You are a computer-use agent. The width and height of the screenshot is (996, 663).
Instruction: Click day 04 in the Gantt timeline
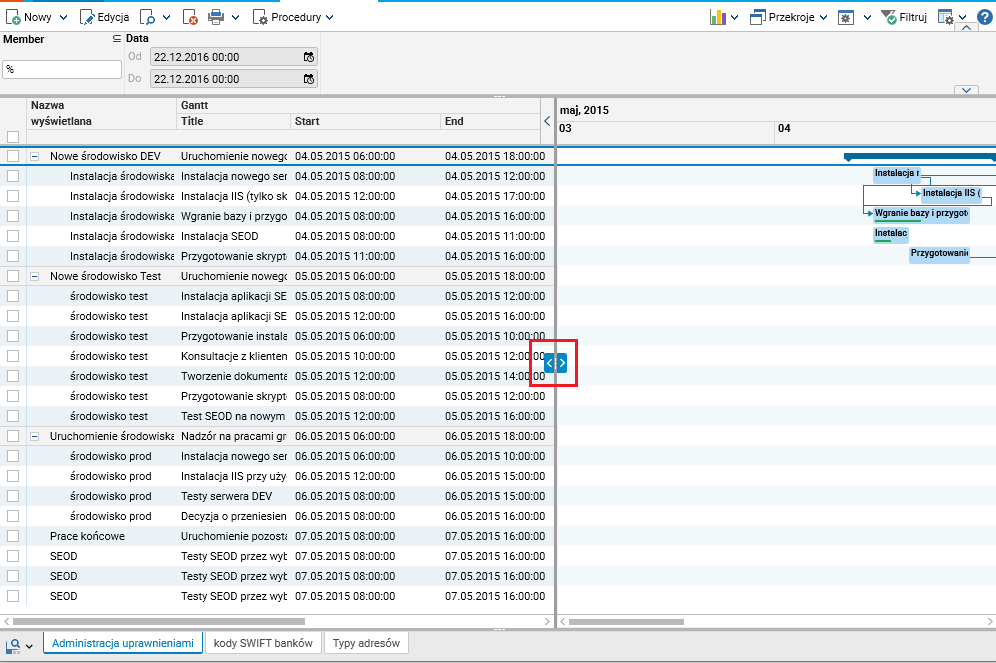pyautogui.click(x=784, y=128)
